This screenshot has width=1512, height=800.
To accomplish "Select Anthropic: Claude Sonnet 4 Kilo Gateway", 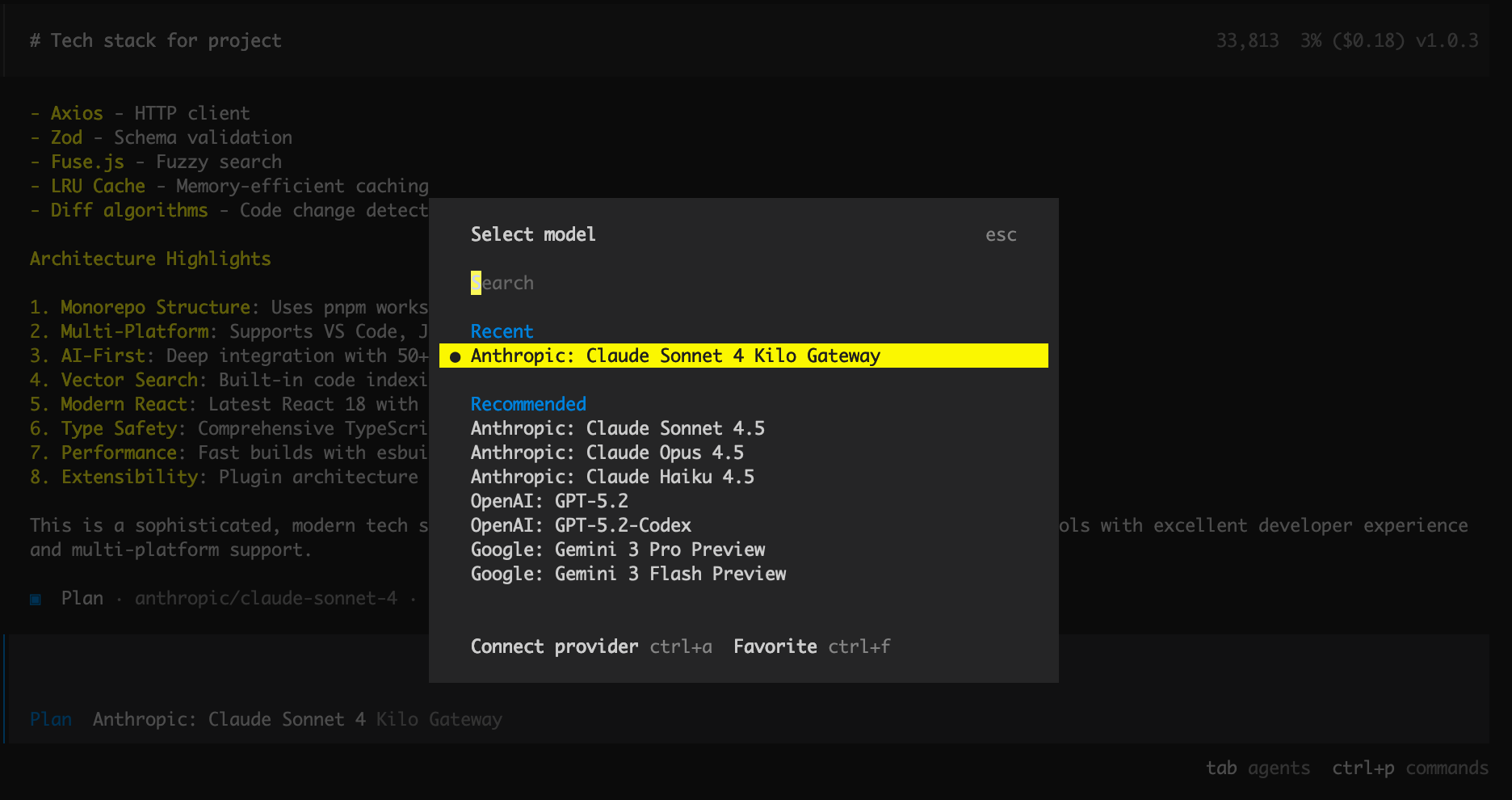I will [675, 356].
